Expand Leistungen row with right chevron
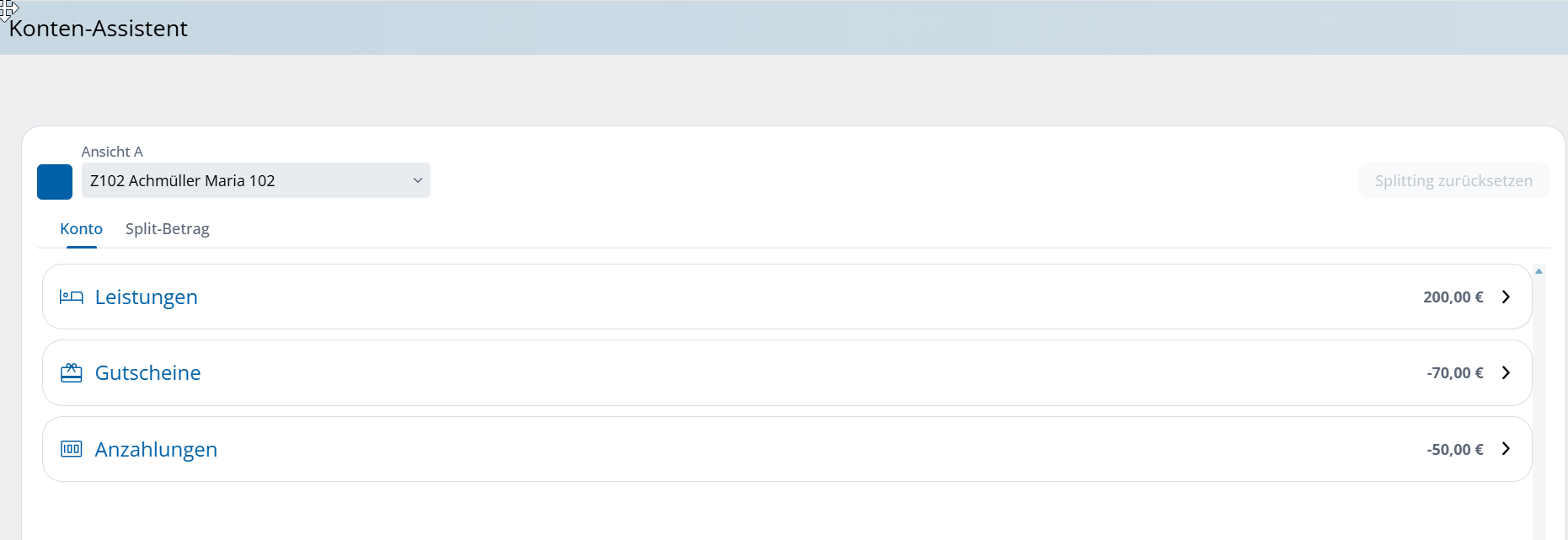 [1506, 297]
